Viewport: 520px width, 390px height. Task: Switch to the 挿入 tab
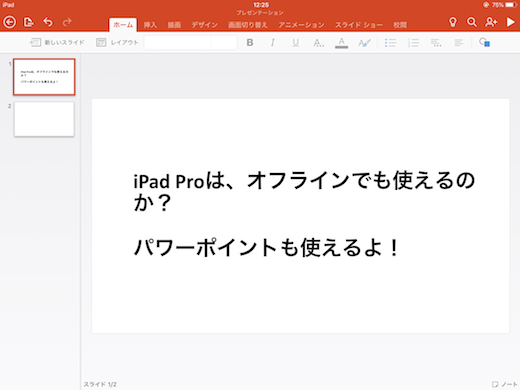(150, 25)
